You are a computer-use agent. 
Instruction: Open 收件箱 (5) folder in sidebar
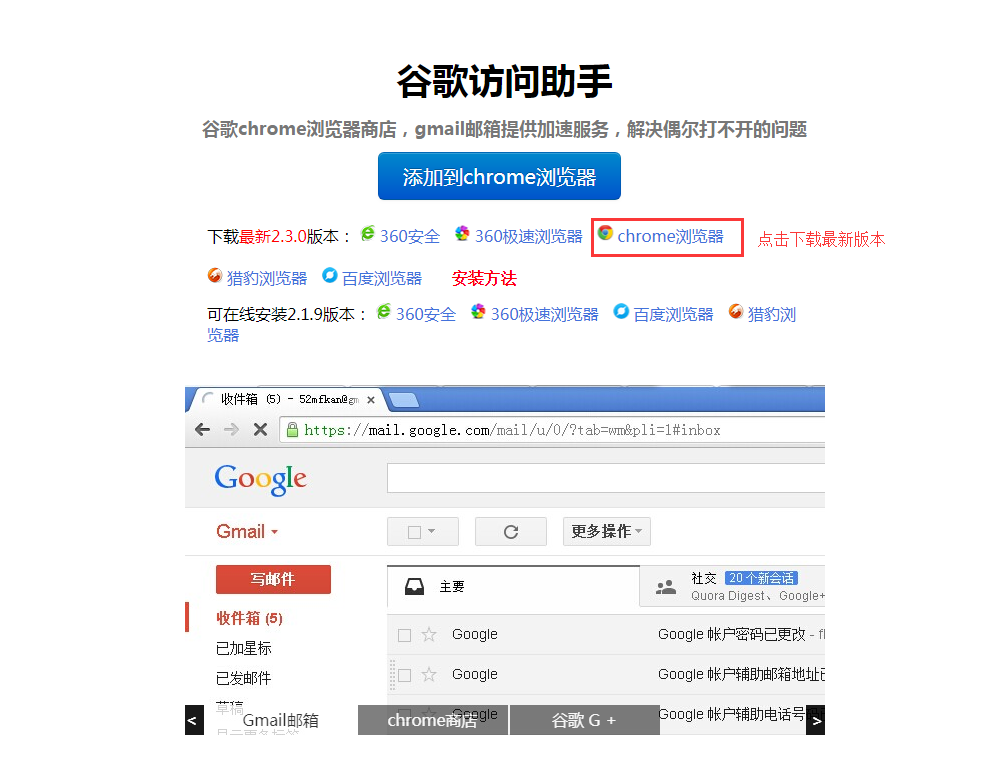pyautogui.click(x=249, y=618)
